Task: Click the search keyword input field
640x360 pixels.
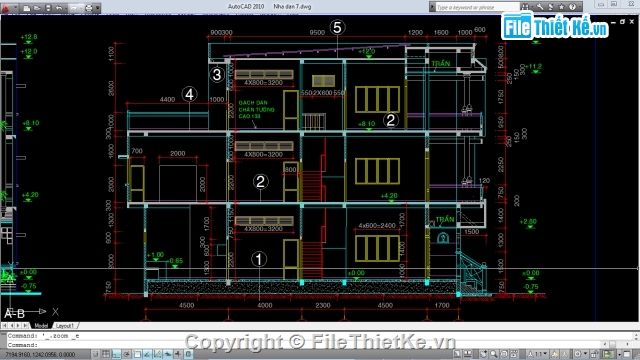Action: coord(477,7)
